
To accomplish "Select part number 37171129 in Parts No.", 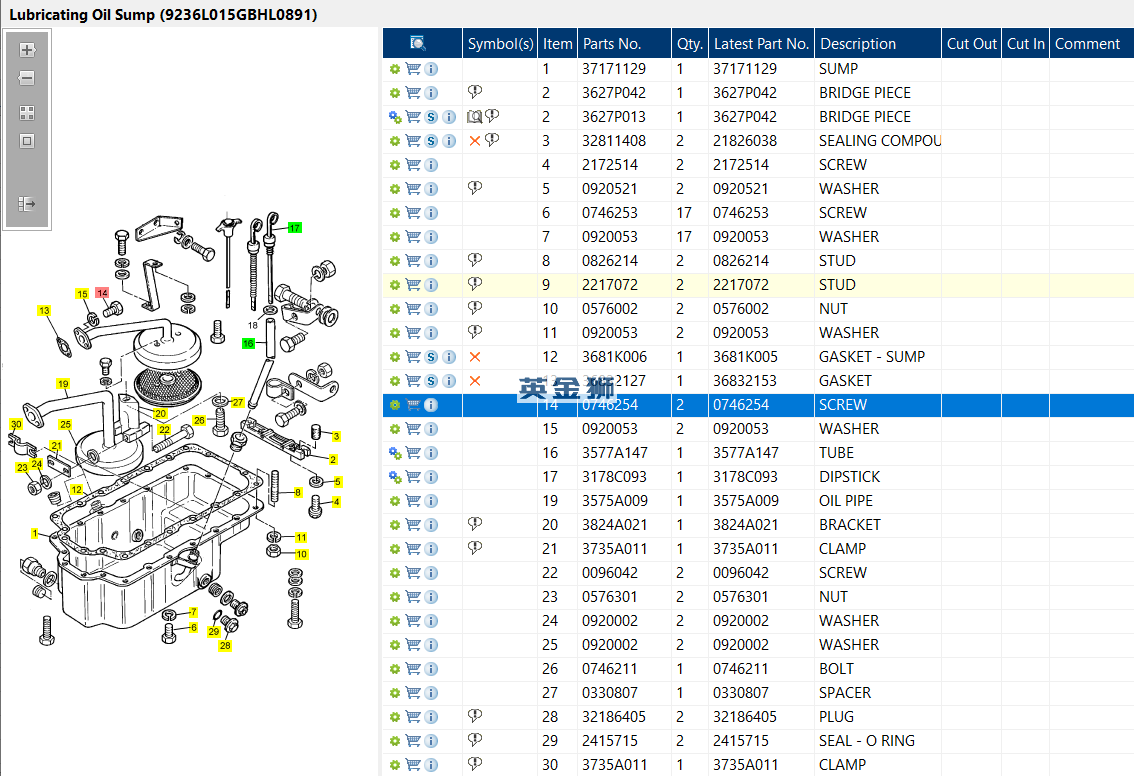I will click(x=614, y=69).
